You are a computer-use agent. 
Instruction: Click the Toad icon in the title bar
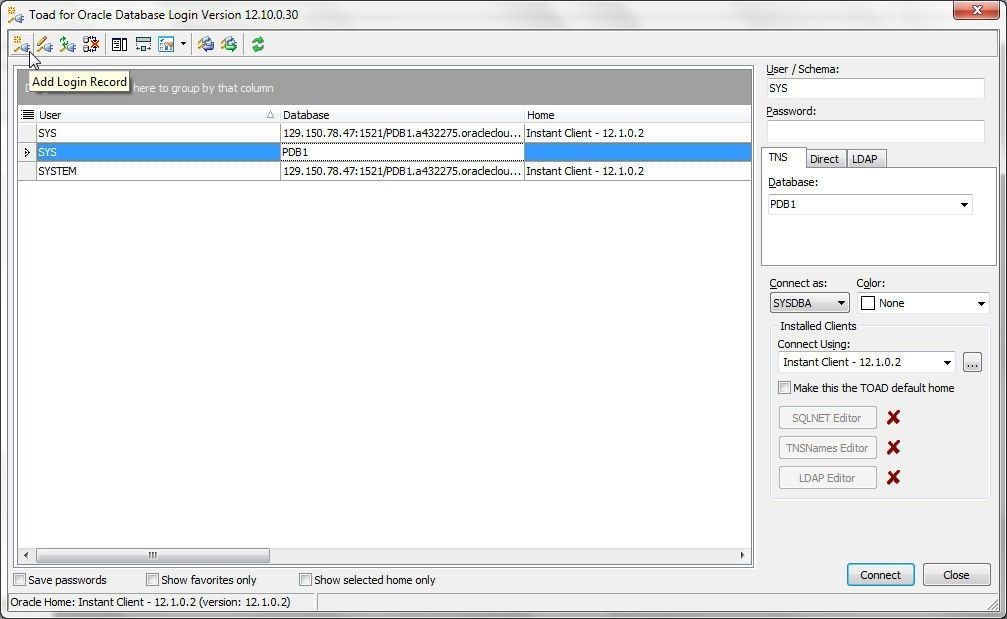click(16, 14)
